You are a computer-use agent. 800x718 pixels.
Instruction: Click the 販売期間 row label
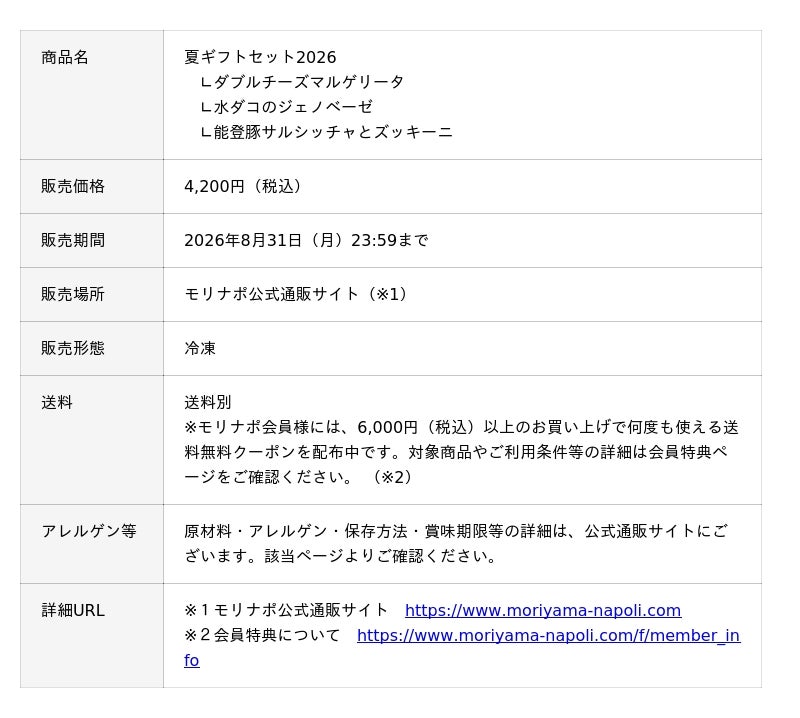(73, 240)
